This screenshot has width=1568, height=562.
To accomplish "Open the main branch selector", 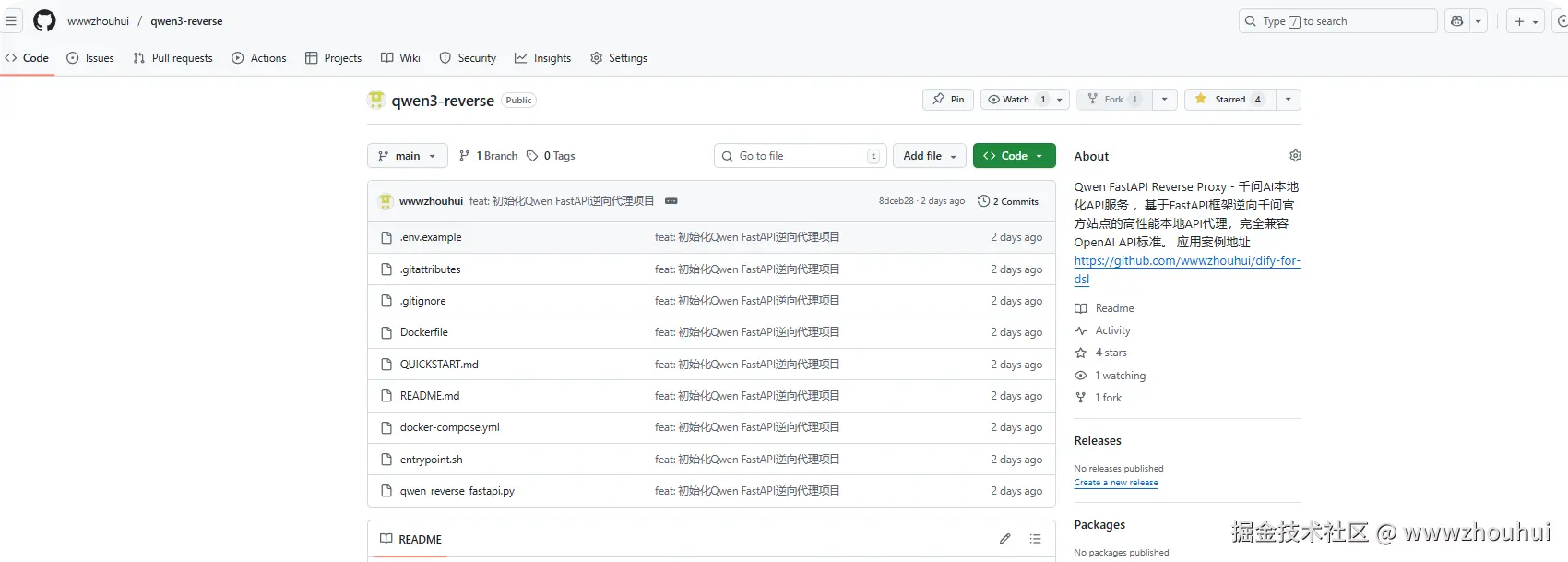I will click(x=407, y=156).
